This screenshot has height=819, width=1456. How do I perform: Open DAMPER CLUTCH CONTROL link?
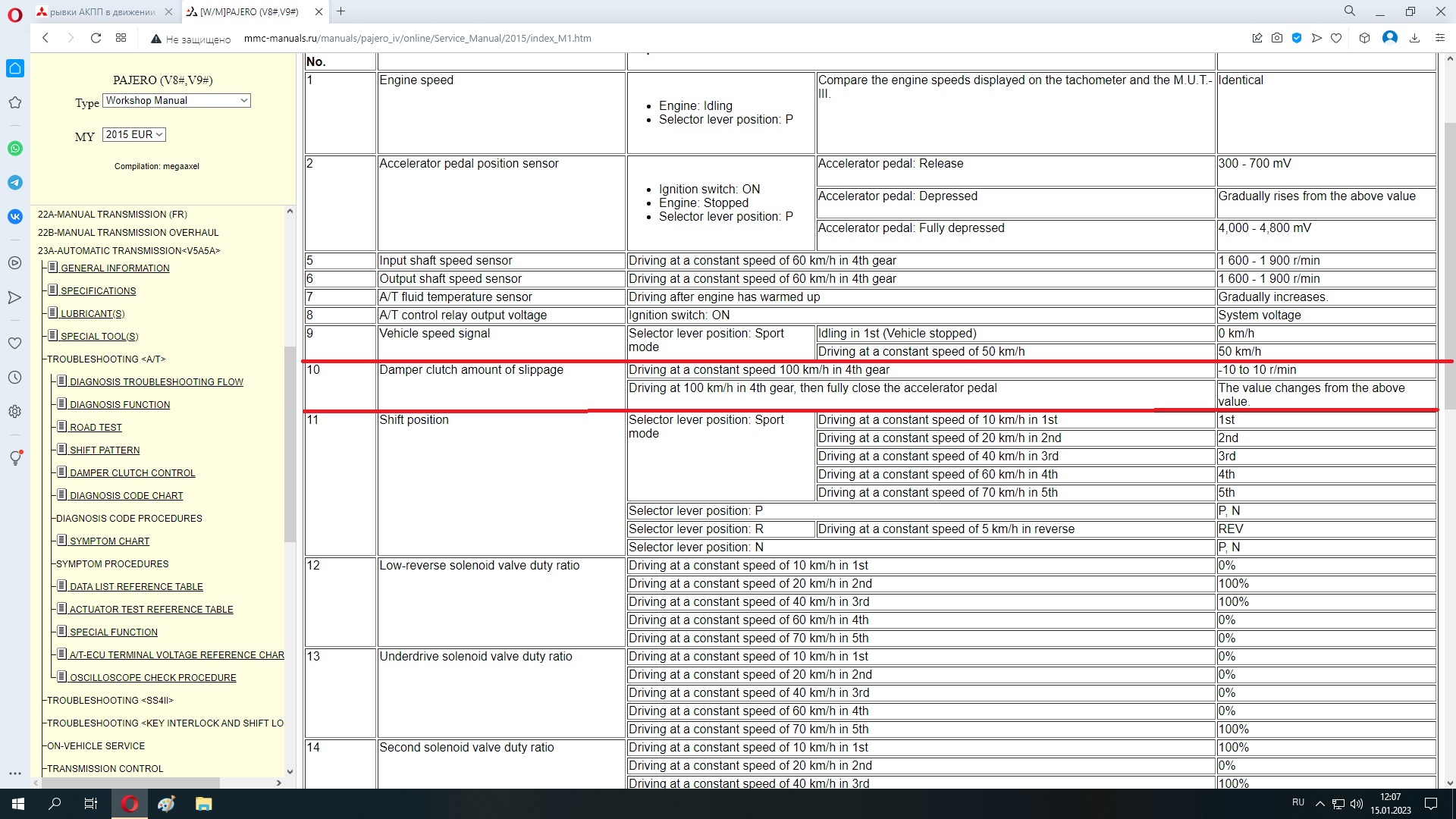(x=132, y=473)
